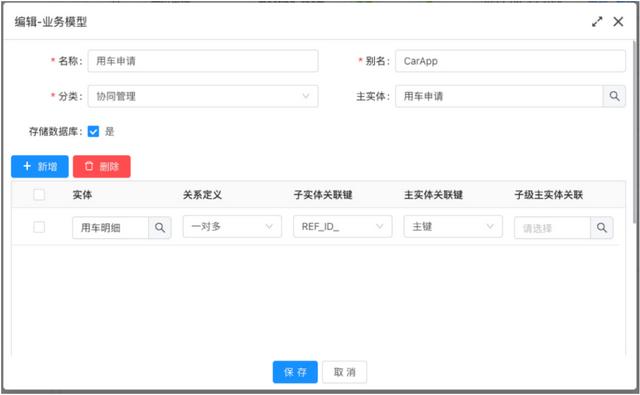The image size is (640, 395).
Task: Expand the dialog to fullscreen
Action: point(597,22)
